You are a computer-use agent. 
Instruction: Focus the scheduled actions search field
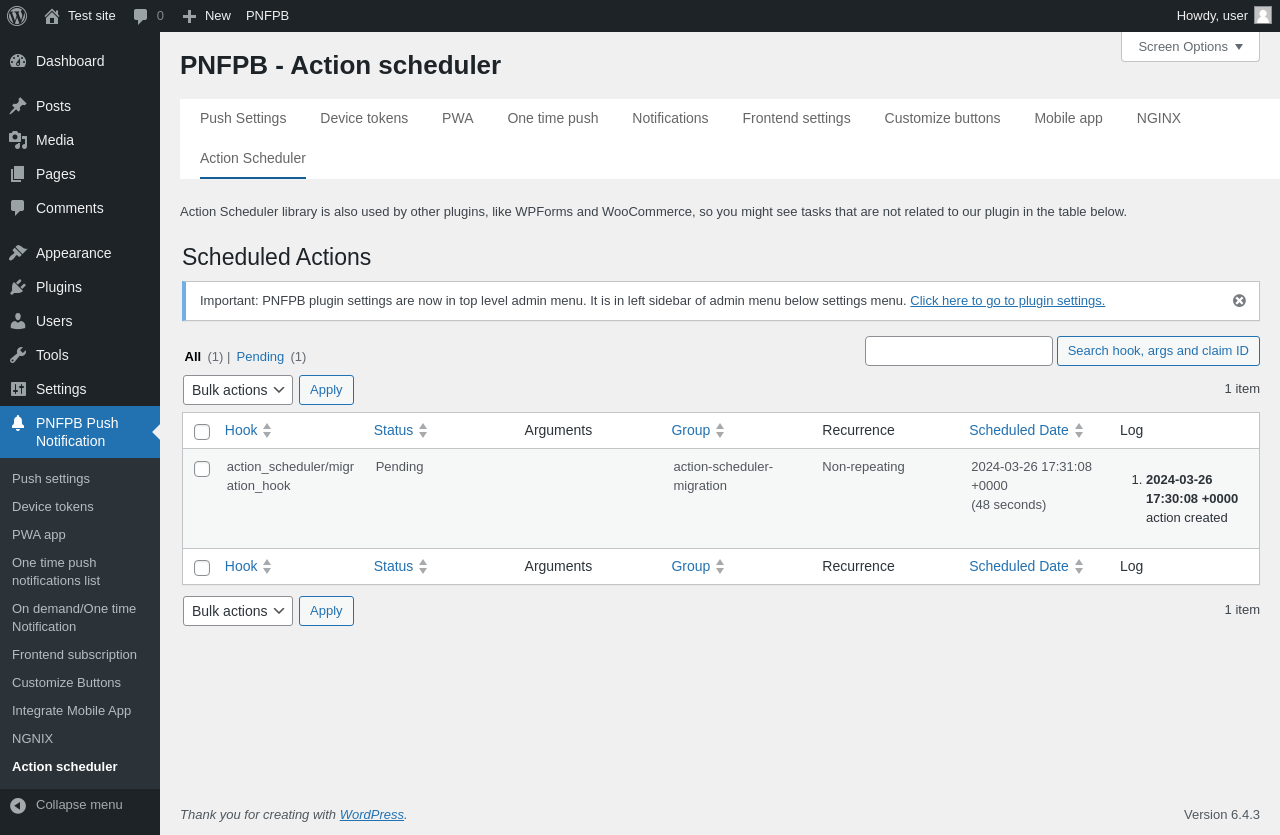tap(958, 351)
